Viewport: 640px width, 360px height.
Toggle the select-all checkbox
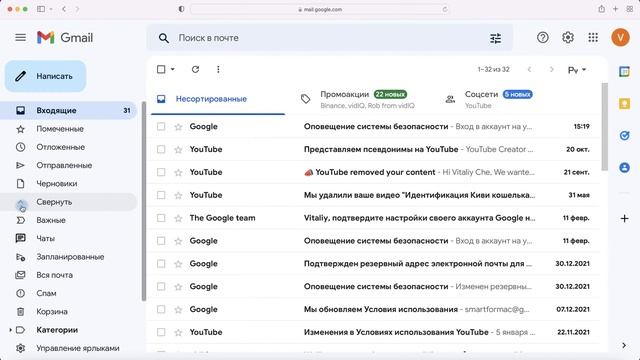(x=161, y=69)
